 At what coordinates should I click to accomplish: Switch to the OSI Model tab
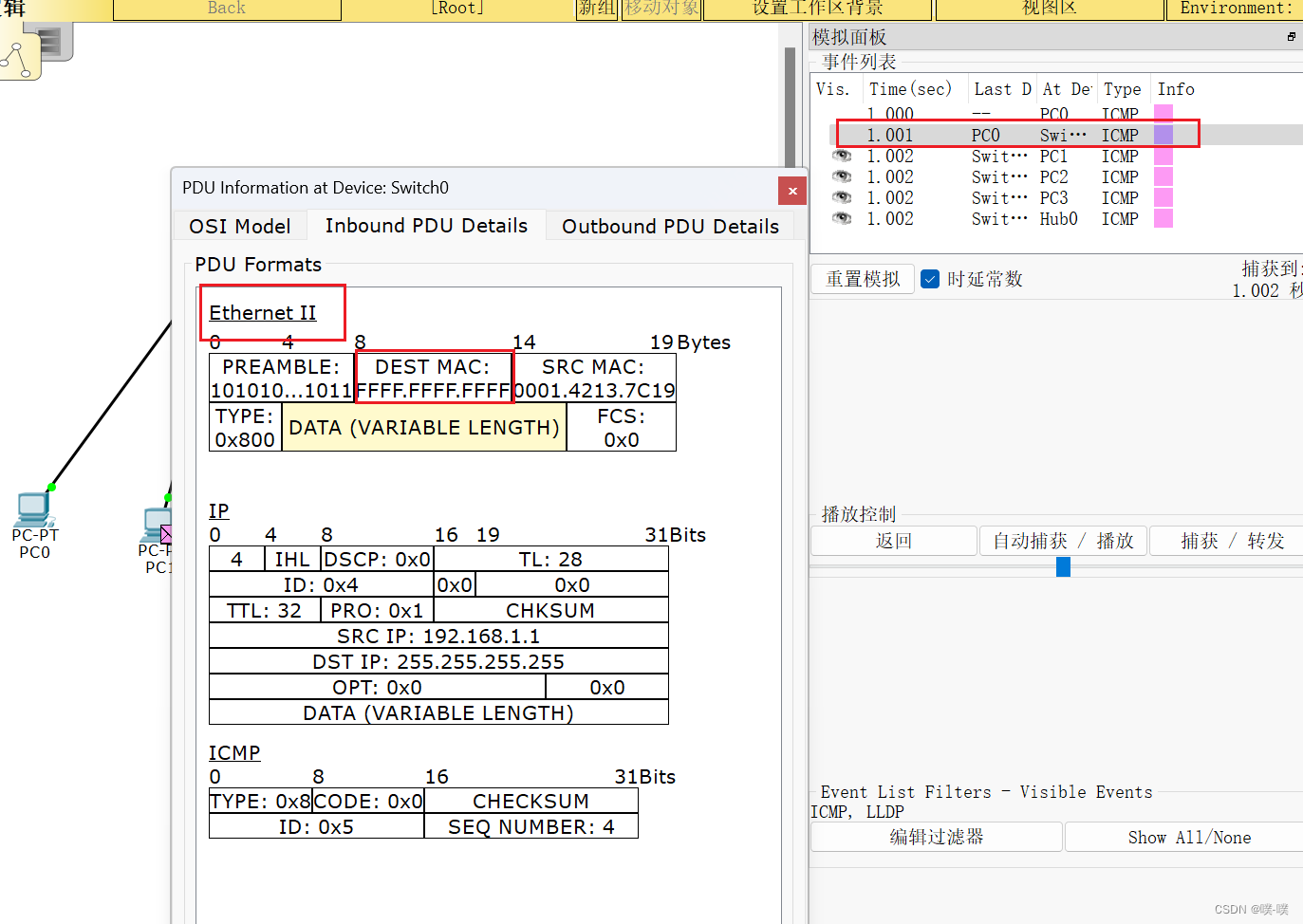[x=240, y=226]
